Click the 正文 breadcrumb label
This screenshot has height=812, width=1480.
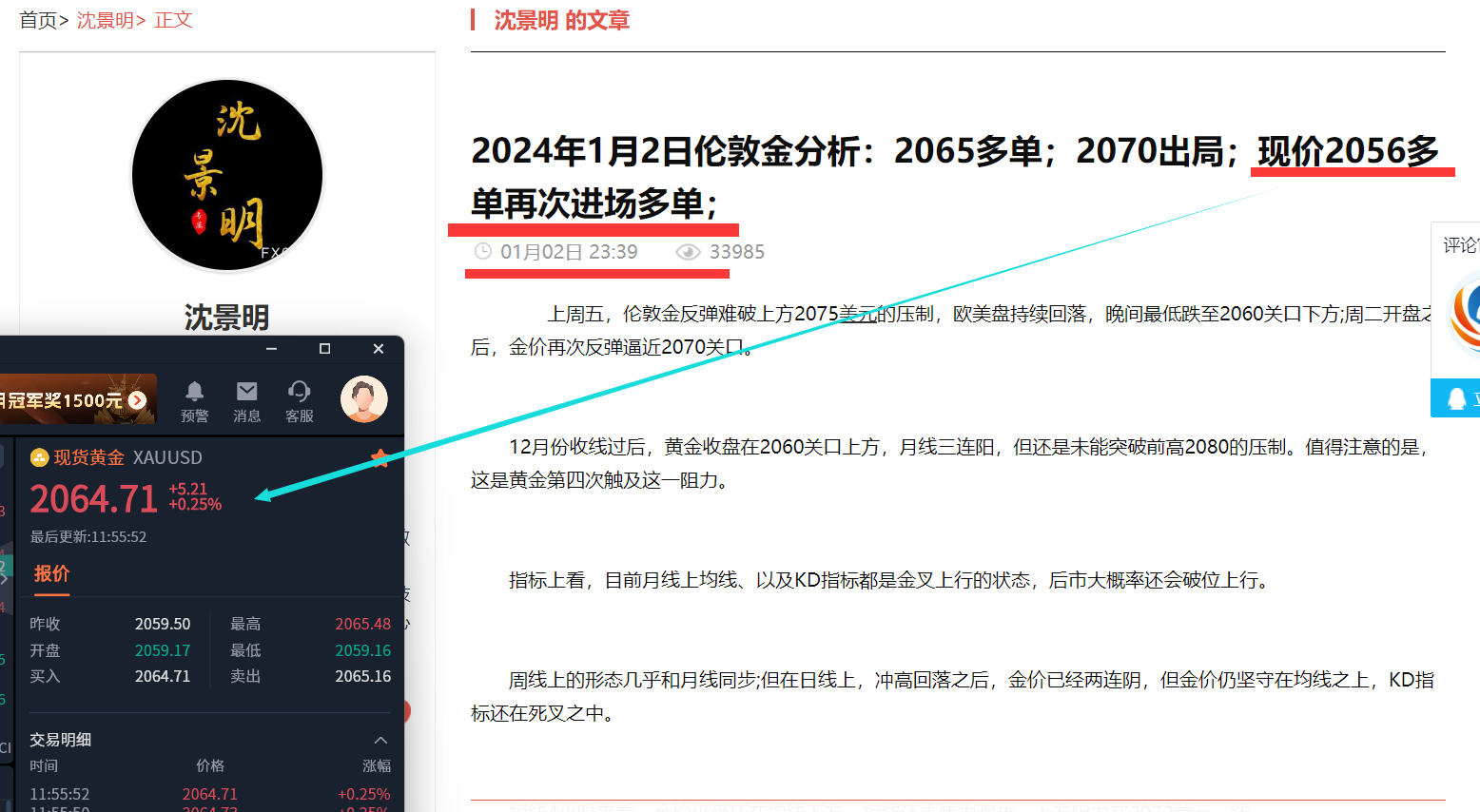click(173, 20)
